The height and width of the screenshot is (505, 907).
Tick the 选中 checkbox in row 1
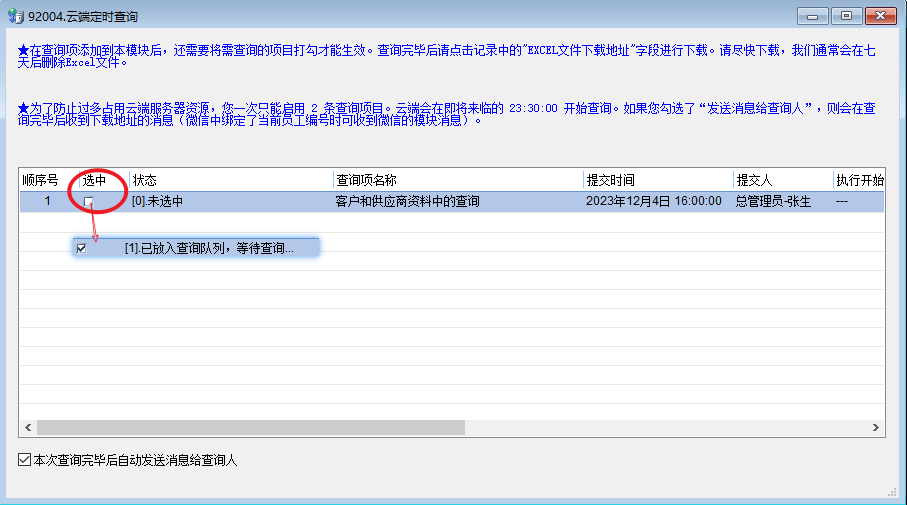pyautogui.click(x=88, y=202)
